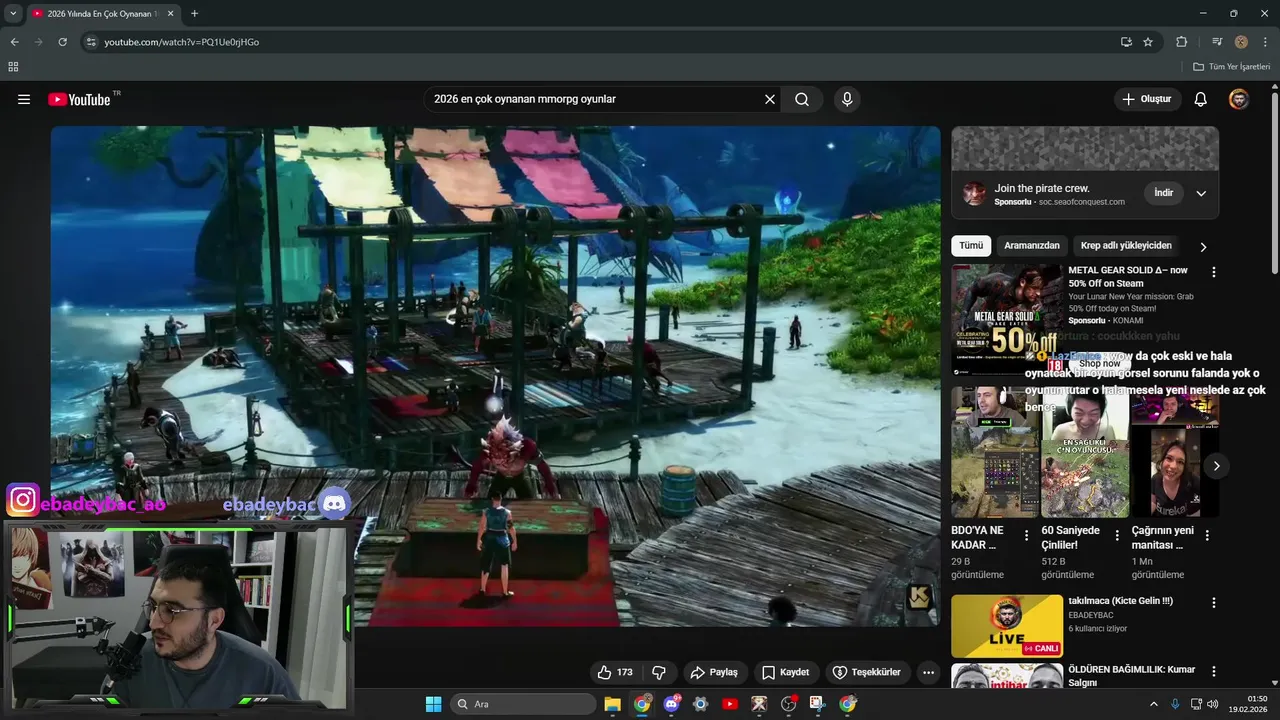Open Chrome extensions puzzle icon
The width and height of the screenshot is (1280, 720).
[1181, 42]
